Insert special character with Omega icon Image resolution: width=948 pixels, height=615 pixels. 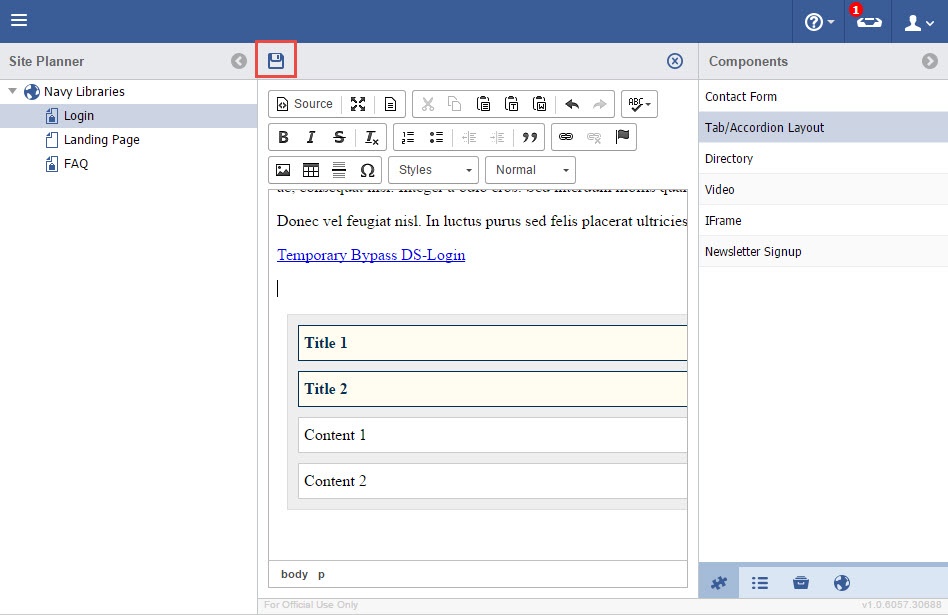pos(367,170)
